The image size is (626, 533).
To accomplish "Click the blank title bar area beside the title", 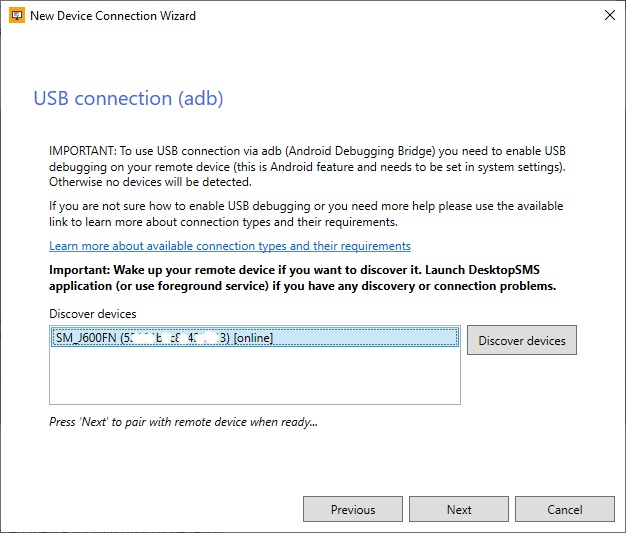I will (400, 16).
